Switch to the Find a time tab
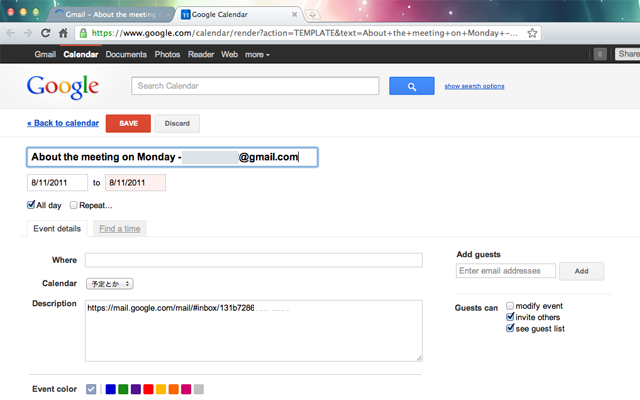Screen dimensions: 640x400 click(x=120, y=229)
